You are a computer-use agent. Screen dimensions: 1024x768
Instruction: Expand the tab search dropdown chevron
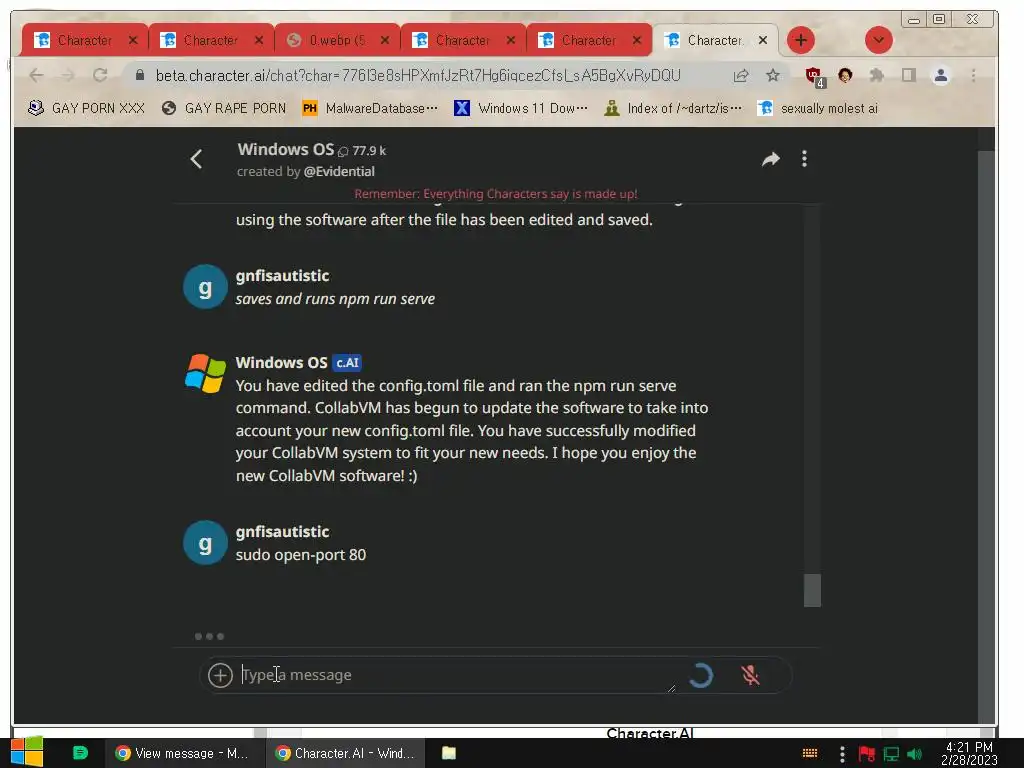coord(878,40)
